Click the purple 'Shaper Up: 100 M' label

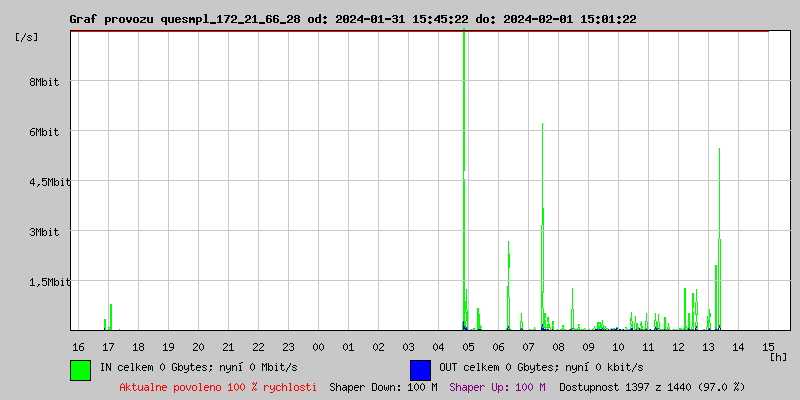(x=497, y=387)
